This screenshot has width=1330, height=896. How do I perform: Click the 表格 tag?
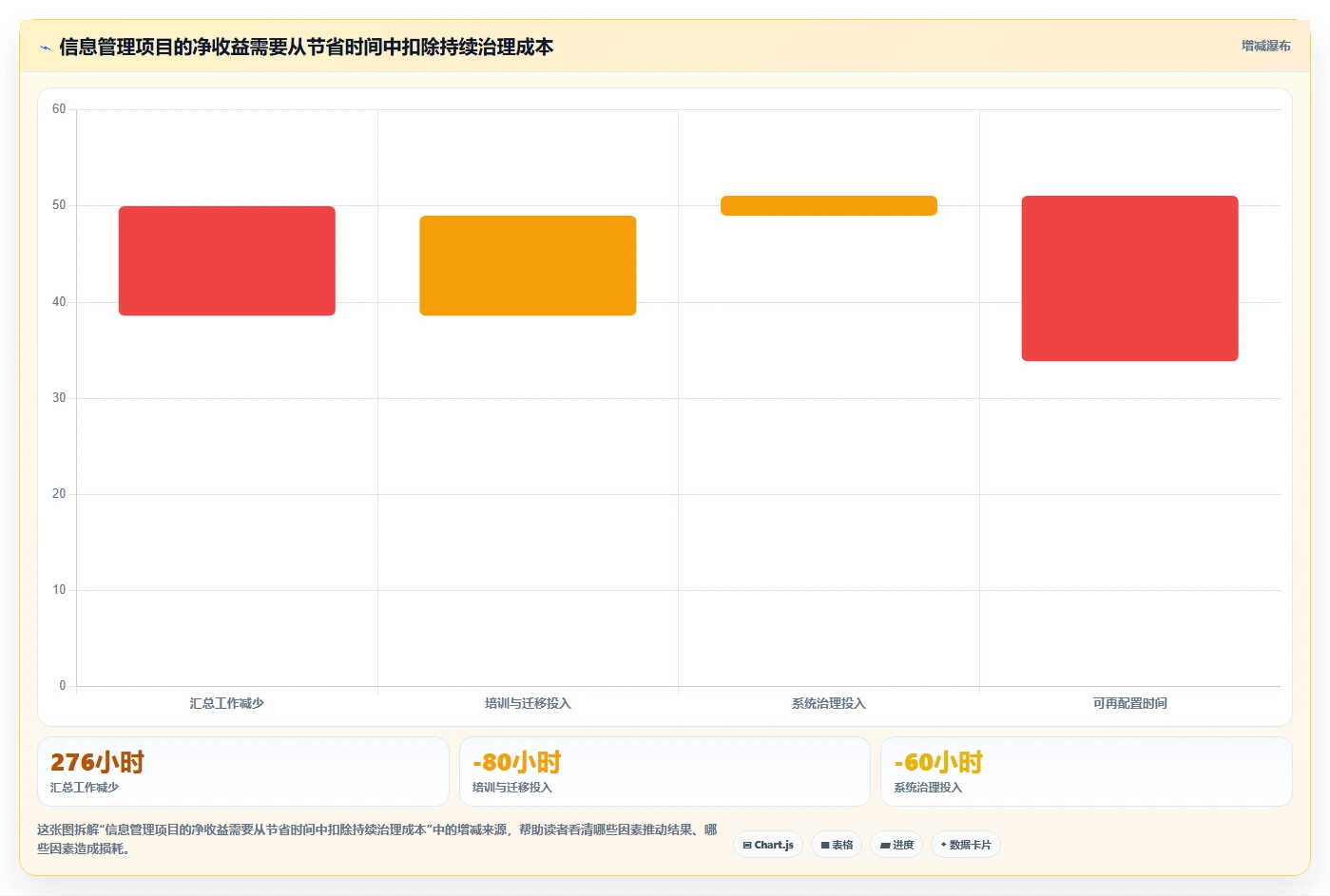click(837, 845)
